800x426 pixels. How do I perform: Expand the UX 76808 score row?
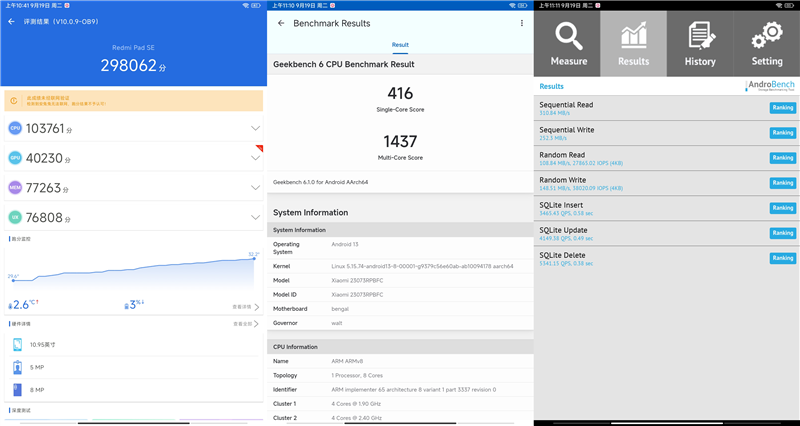point(255,217)
